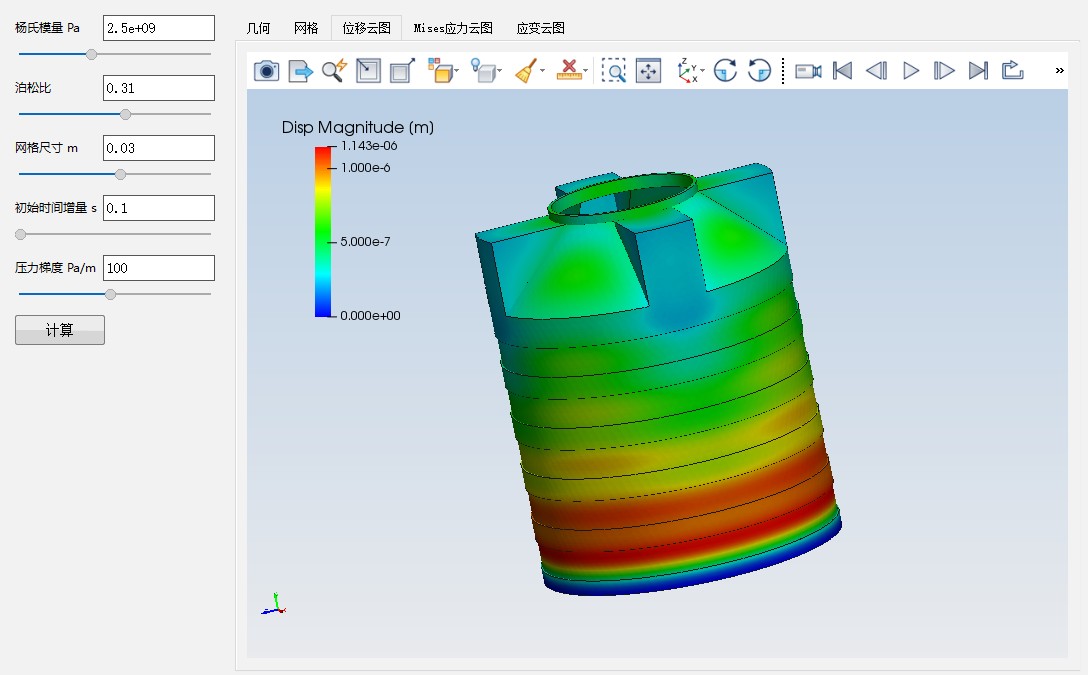
Task: Click the '1.143e-06' legend maximum value
Action: 369,146
